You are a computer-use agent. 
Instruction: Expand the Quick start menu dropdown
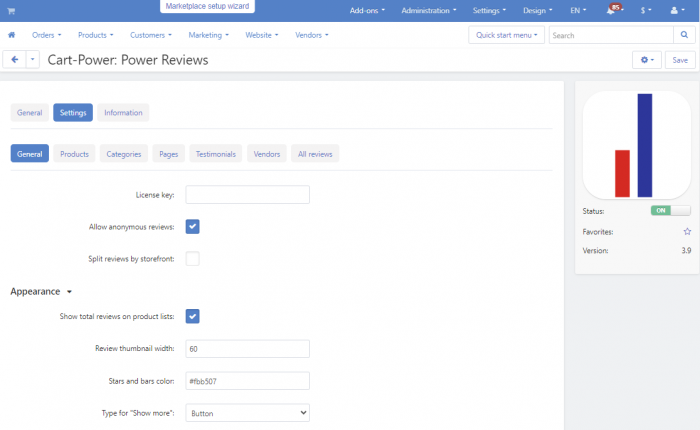point(506,35)
